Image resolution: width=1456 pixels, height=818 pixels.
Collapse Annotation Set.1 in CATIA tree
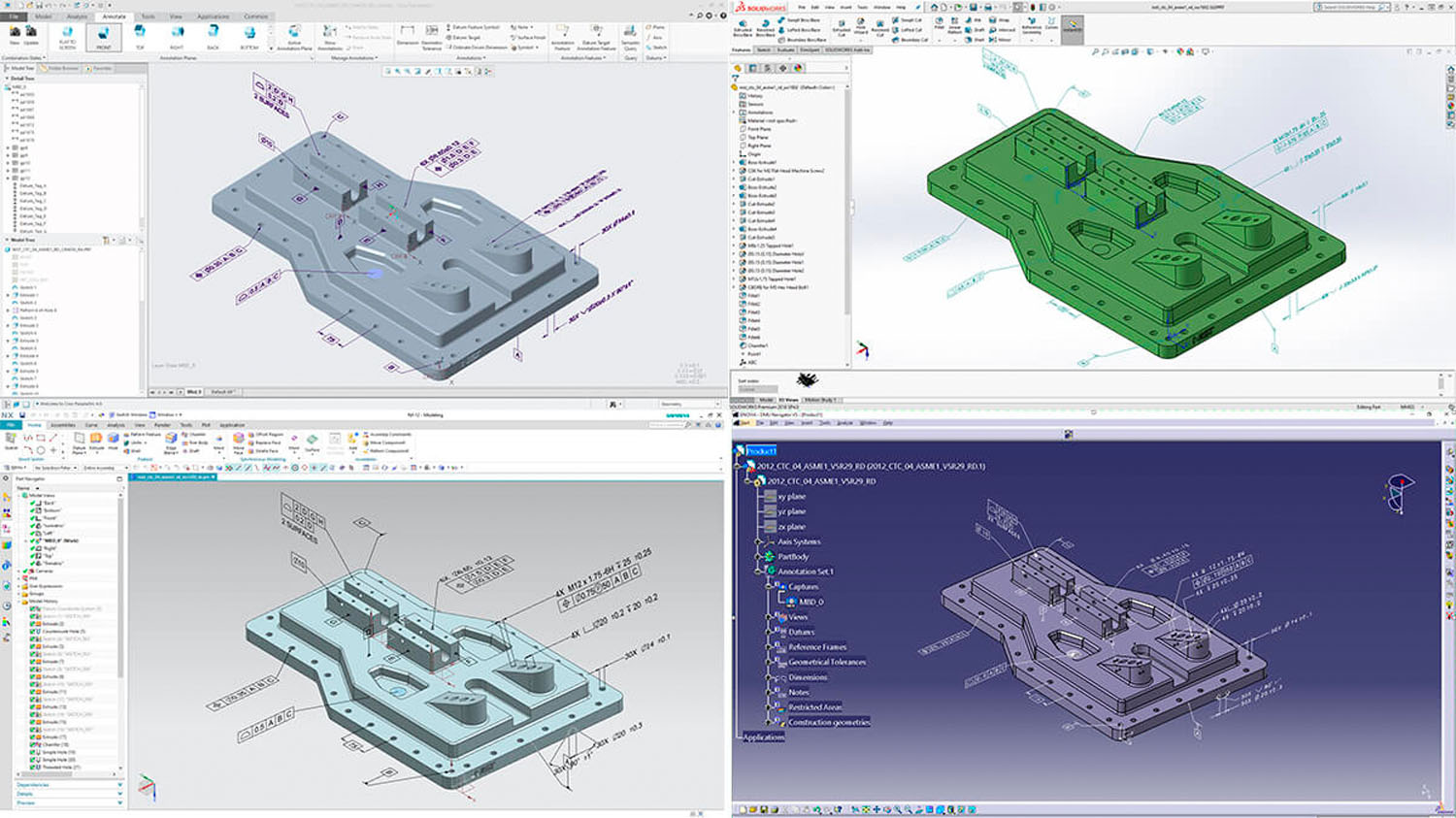click(x=757, y=572)
